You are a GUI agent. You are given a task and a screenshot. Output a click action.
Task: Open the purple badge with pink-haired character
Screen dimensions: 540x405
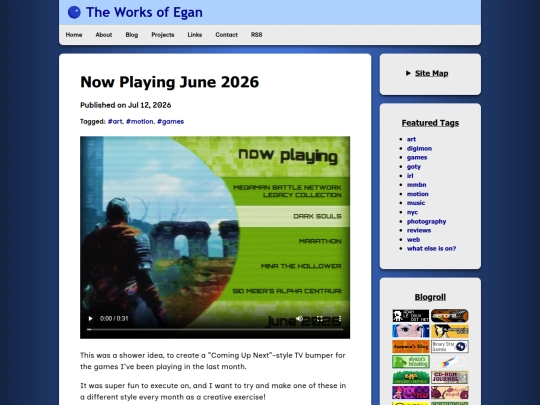point(411,392)
